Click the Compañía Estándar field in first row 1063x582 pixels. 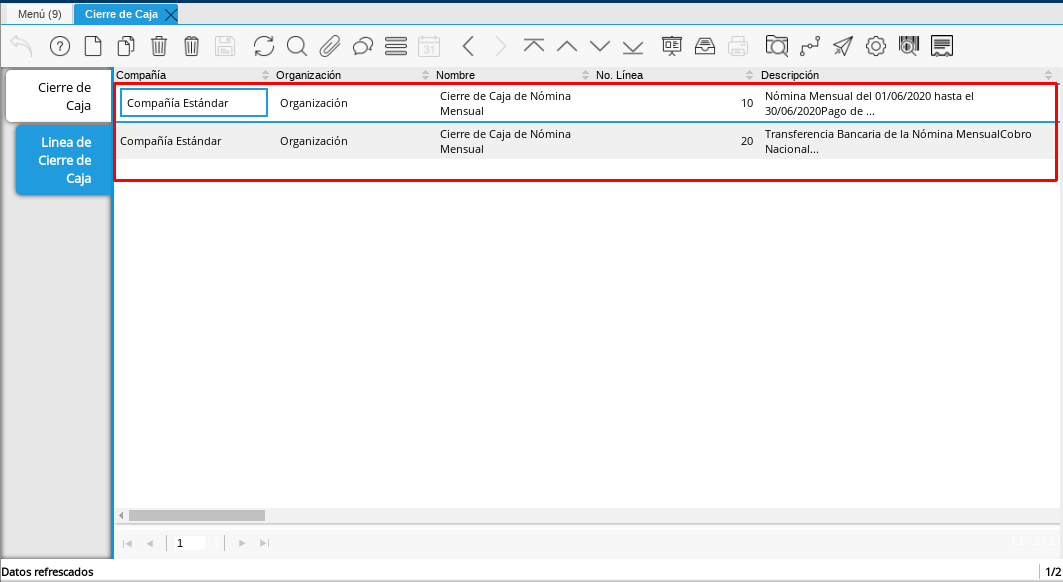[x=193, y=103]
